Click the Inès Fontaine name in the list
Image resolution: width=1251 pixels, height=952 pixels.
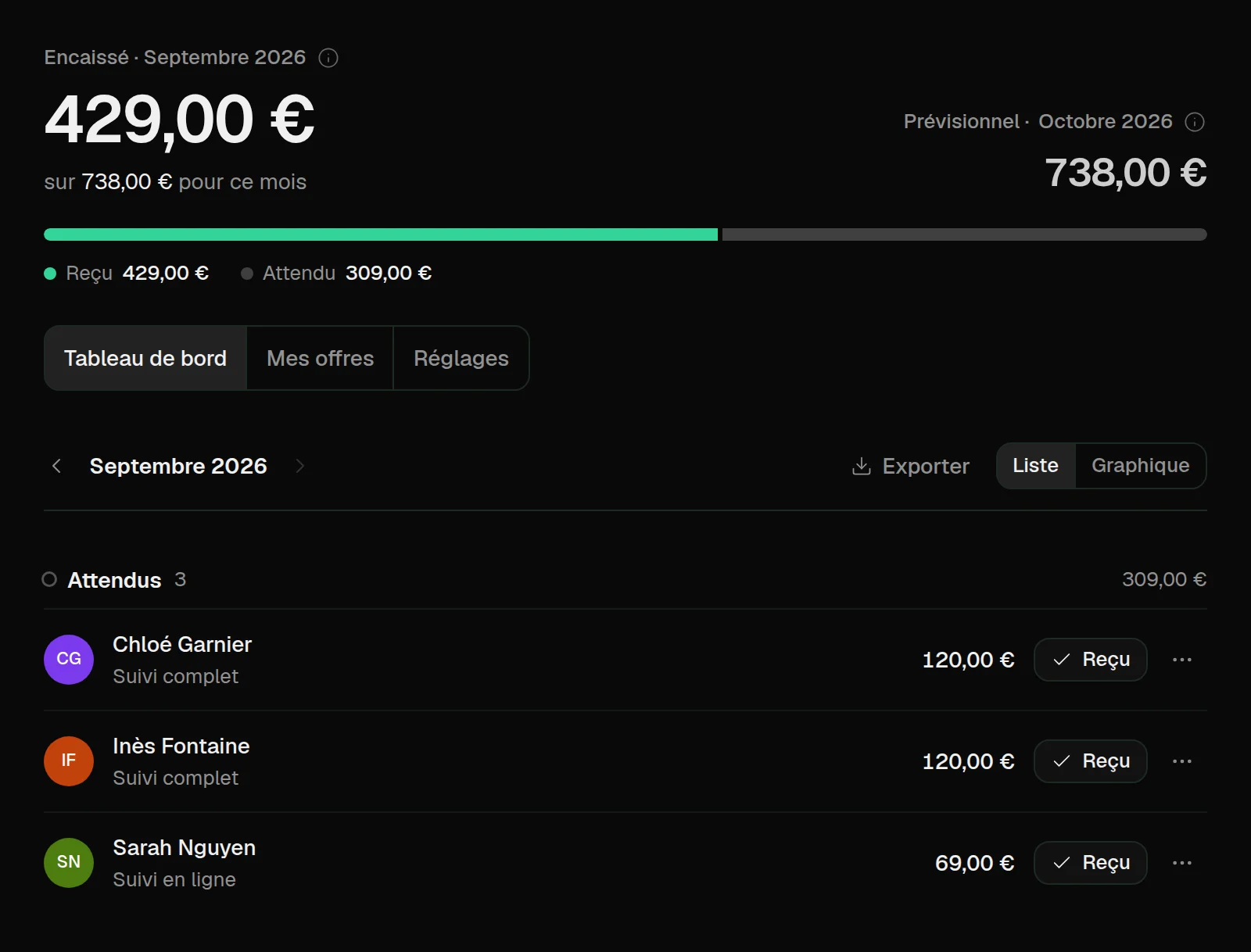point(181,746)
